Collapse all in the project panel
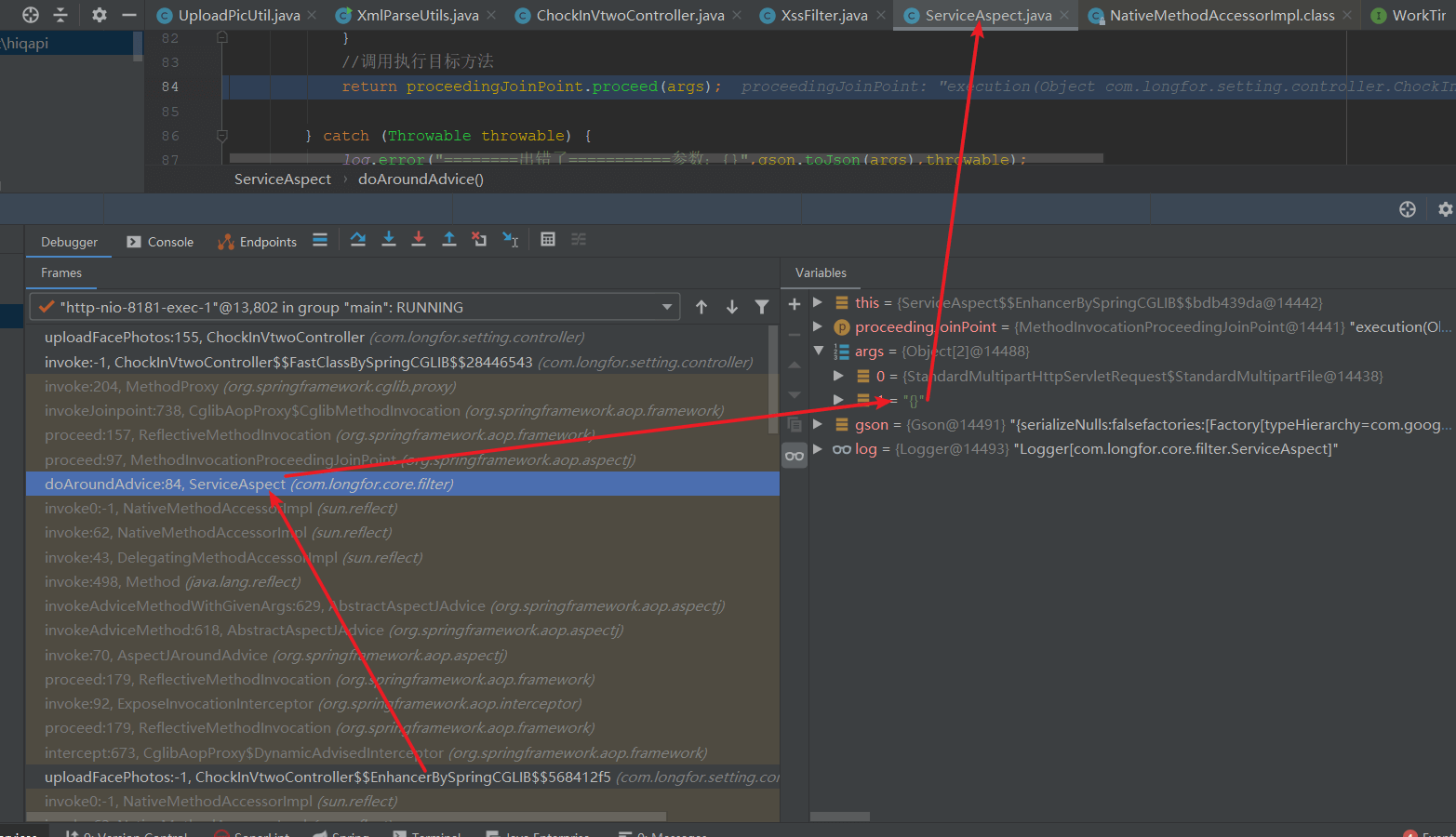Viewport: 1456px width, 837px height. coord(60,15)
